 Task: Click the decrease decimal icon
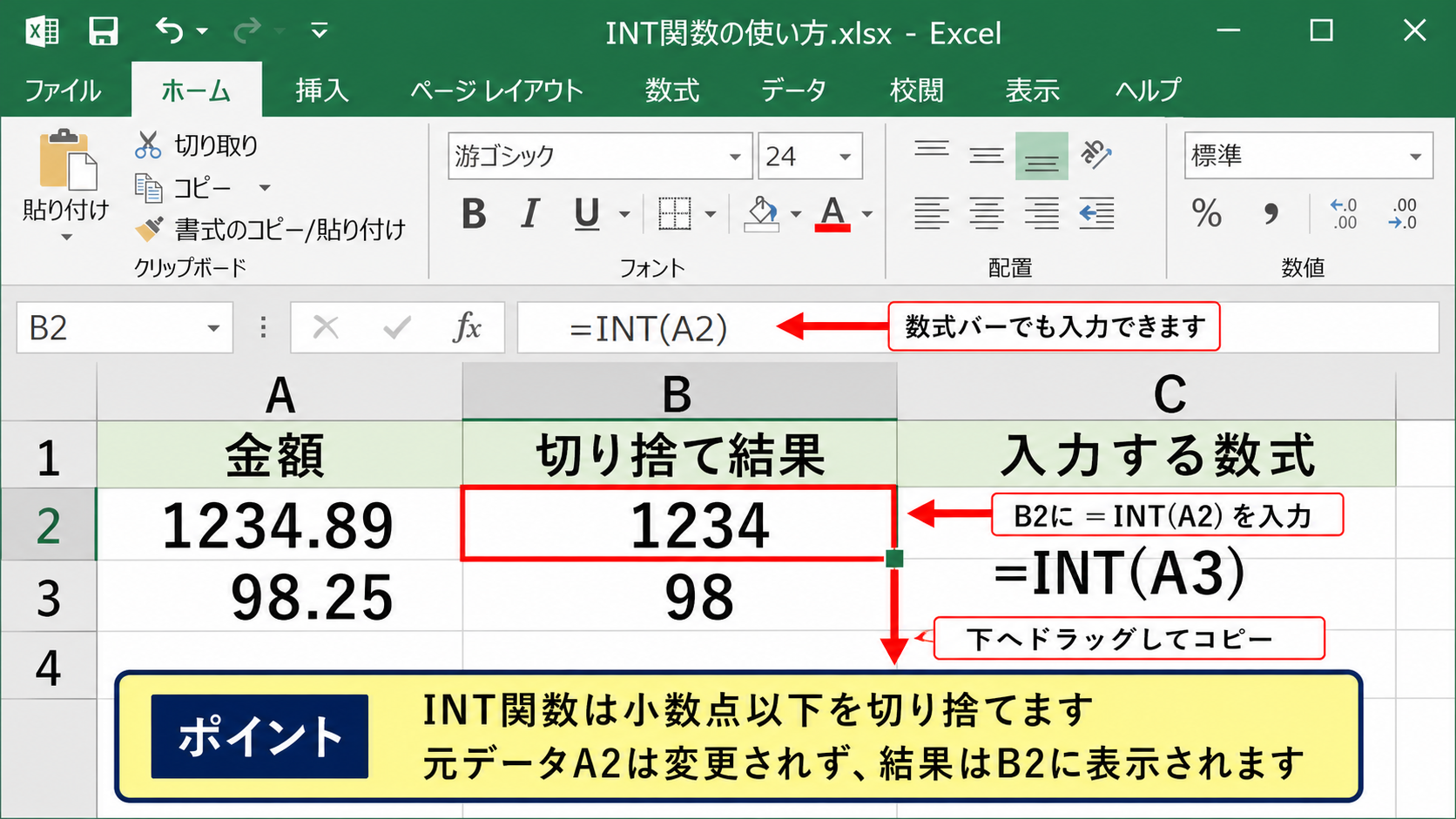1403,213
